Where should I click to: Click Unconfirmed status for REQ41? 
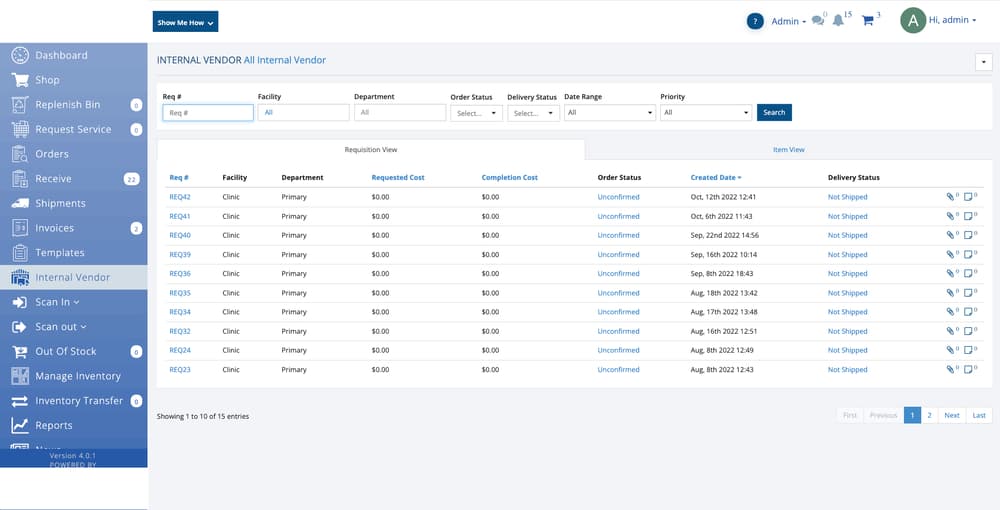(x=618, y=216)
